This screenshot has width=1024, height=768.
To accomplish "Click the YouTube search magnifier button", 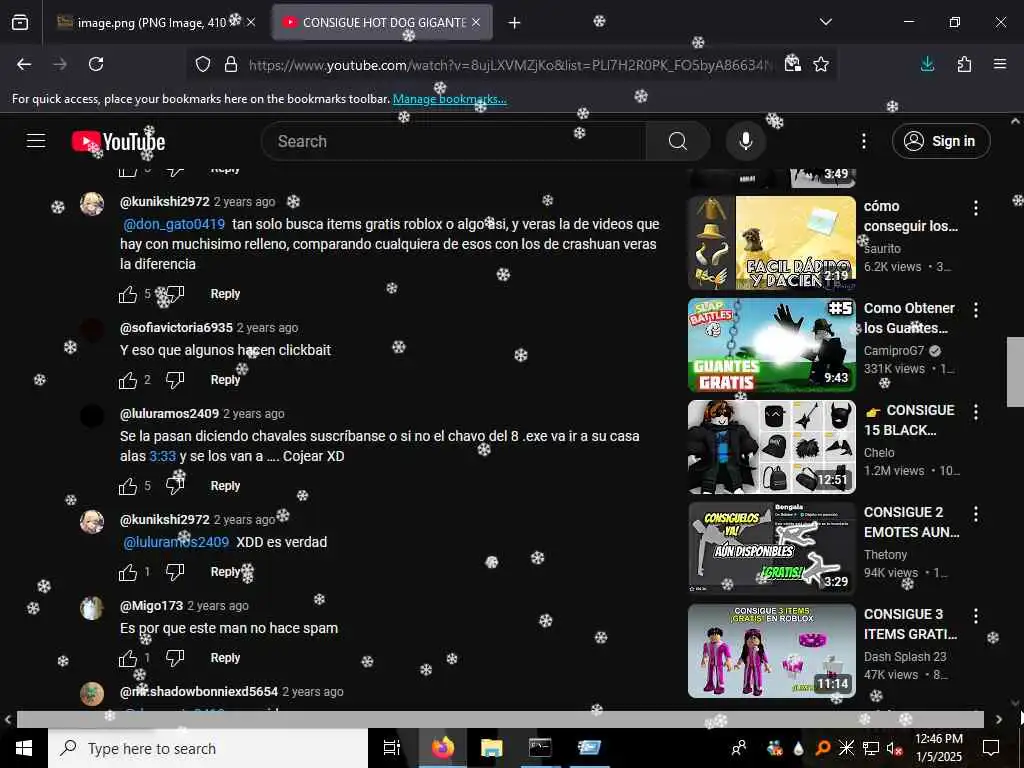I will click(x=678, y=141).
